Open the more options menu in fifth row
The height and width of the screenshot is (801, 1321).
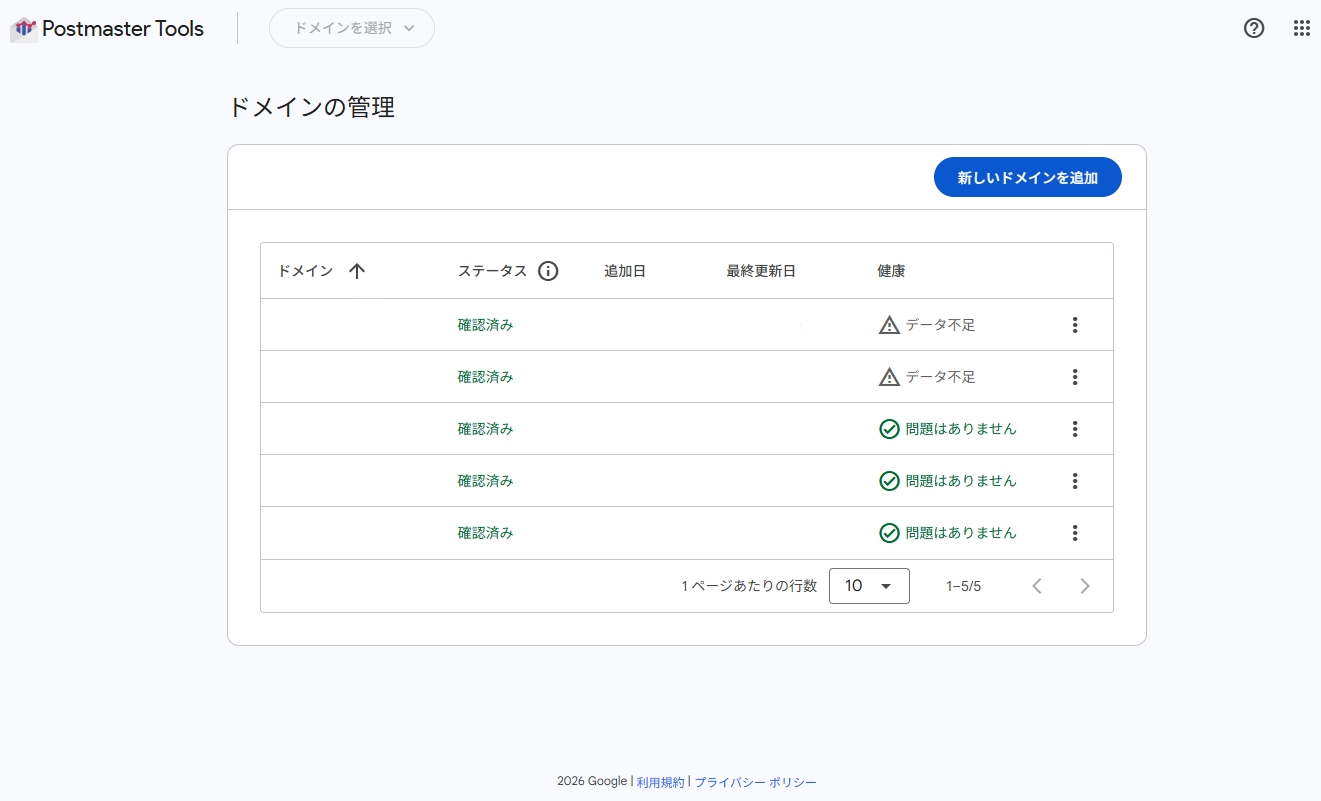point(1075,533)
